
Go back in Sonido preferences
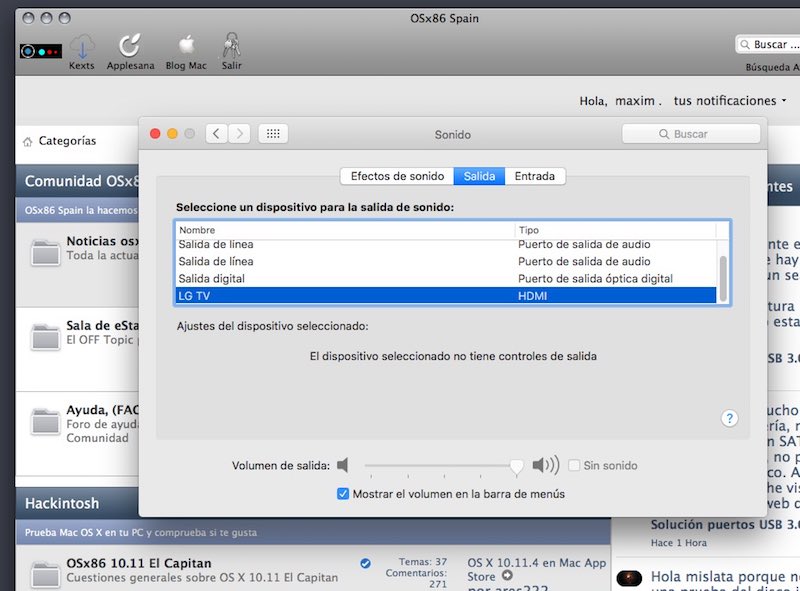pos(216,134)
